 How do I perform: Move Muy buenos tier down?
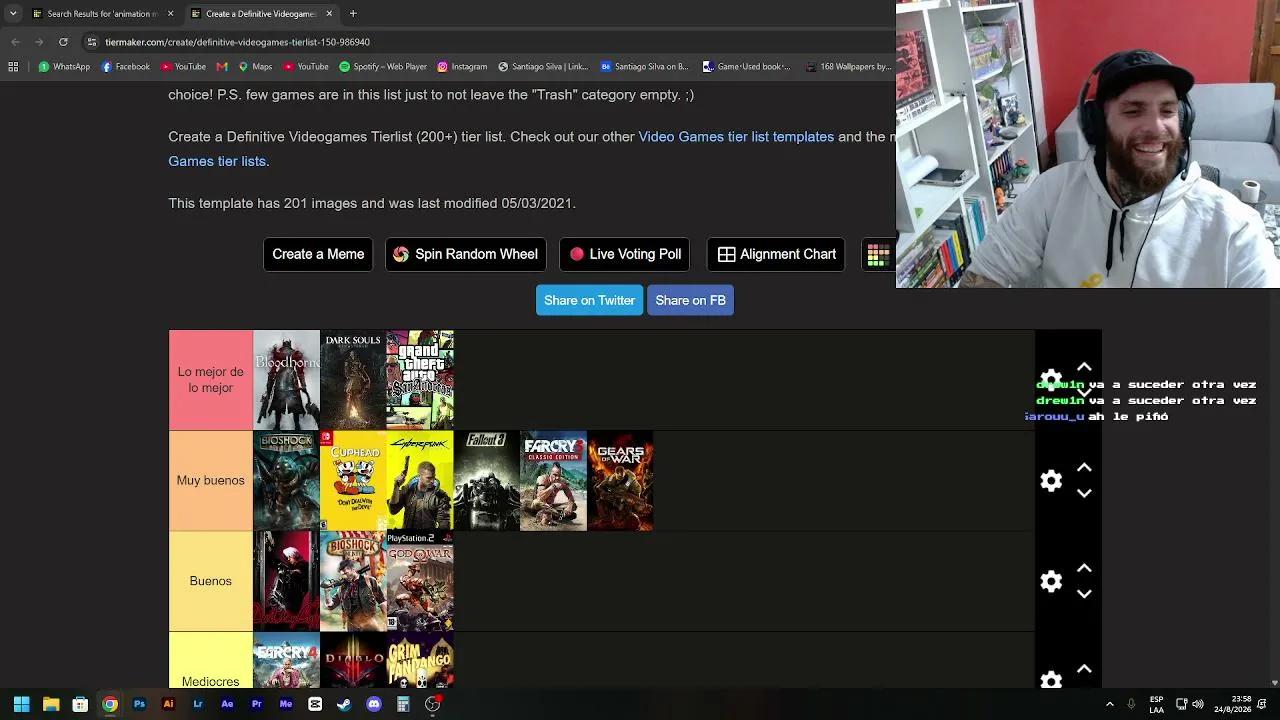click(x=1084, y=493)
